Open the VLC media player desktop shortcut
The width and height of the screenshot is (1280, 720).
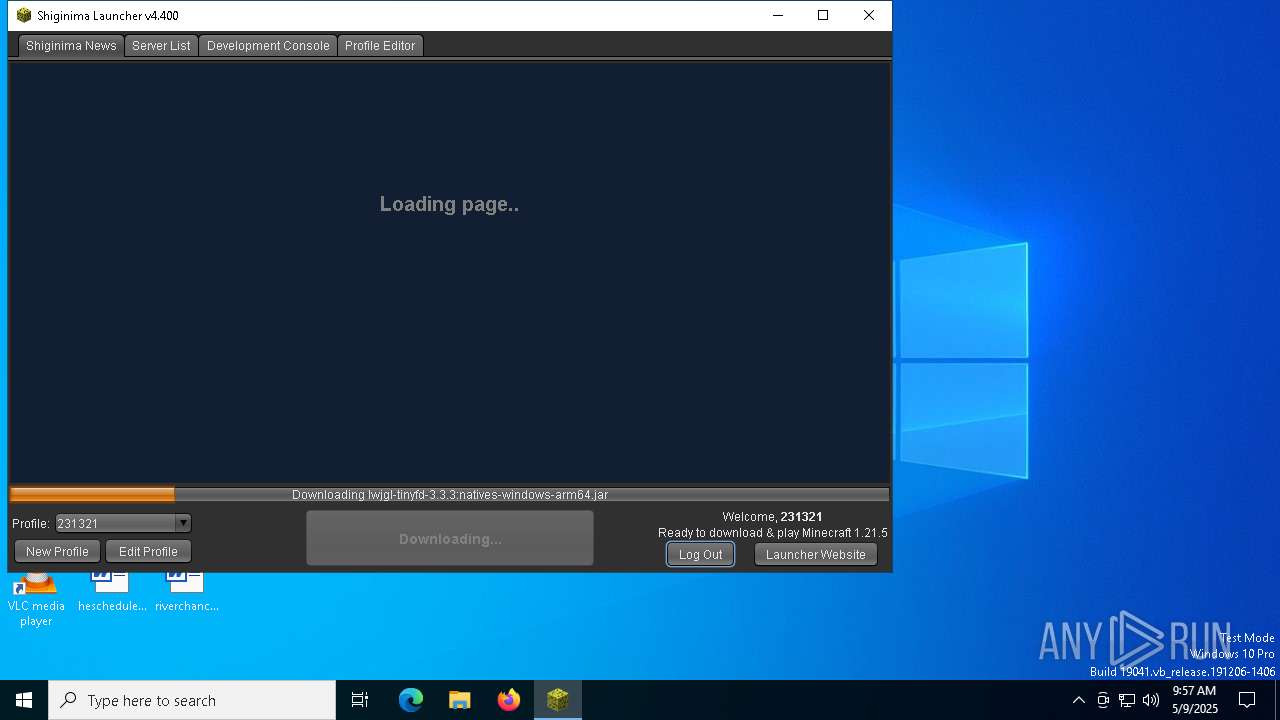(36, 598)
